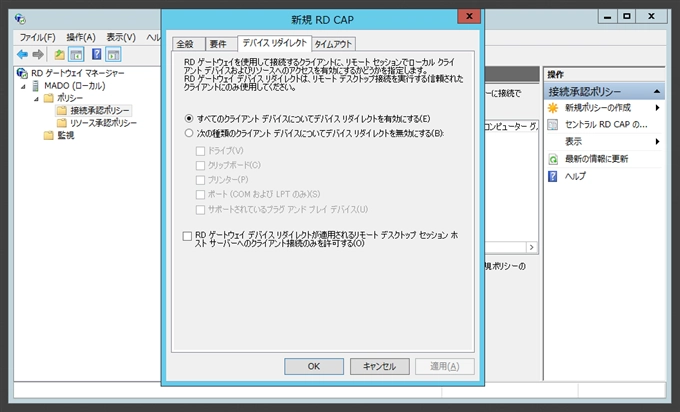Viewport: 680px width, 412px height.
Task: Click the Up one level folder icon
Action: 59,55
